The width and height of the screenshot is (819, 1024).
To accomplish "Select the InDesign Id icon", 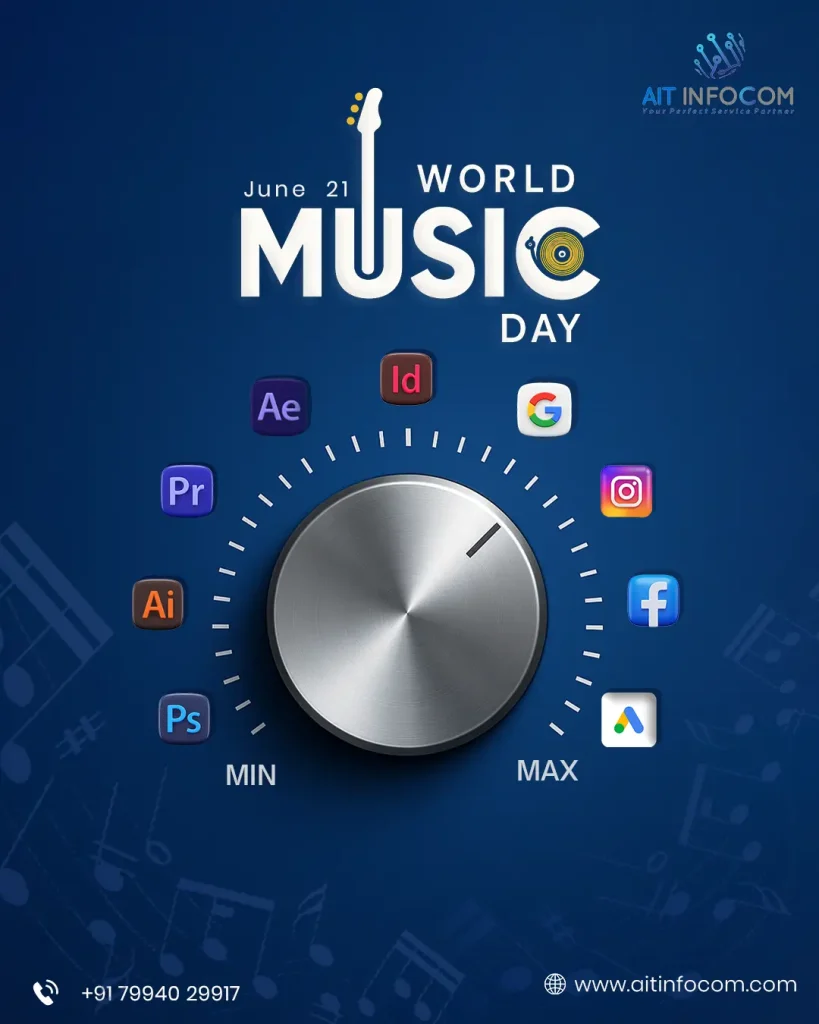I will point(406,379).
